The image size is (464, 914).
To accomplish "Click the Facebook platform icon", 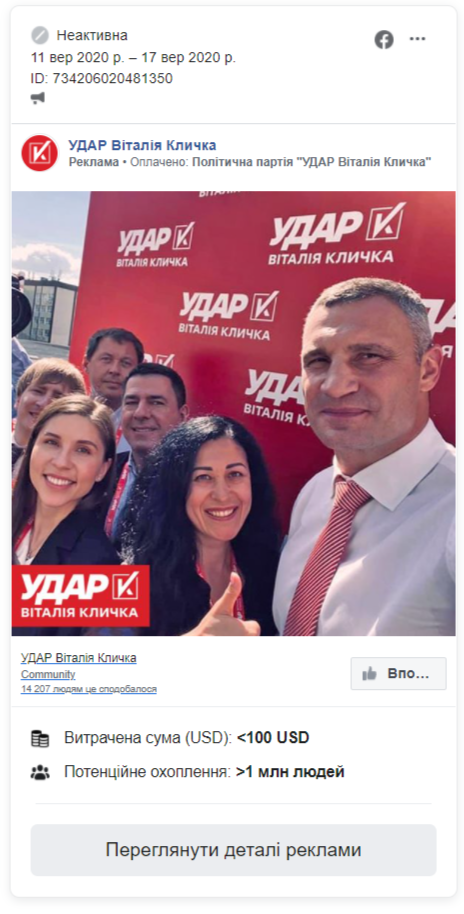I will [384, 40].
